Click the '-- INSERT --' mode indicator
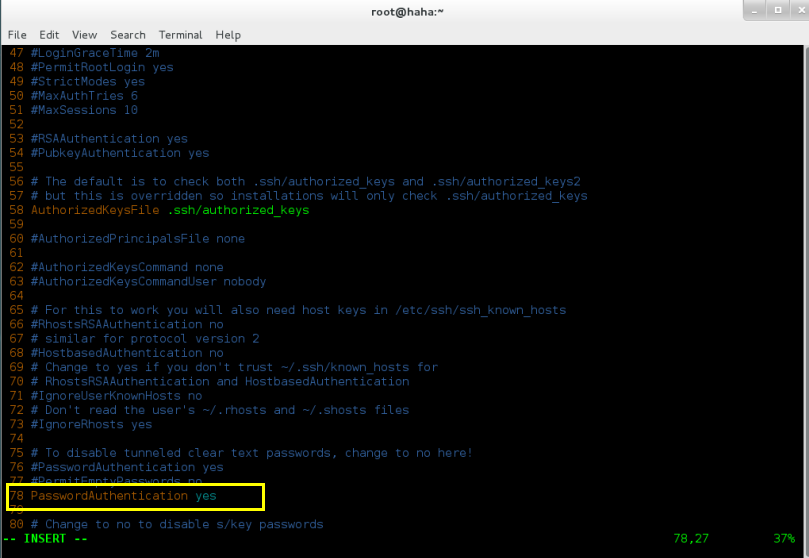Image resolution: width=809 pixels, height=558 pixels. (45, 538)
